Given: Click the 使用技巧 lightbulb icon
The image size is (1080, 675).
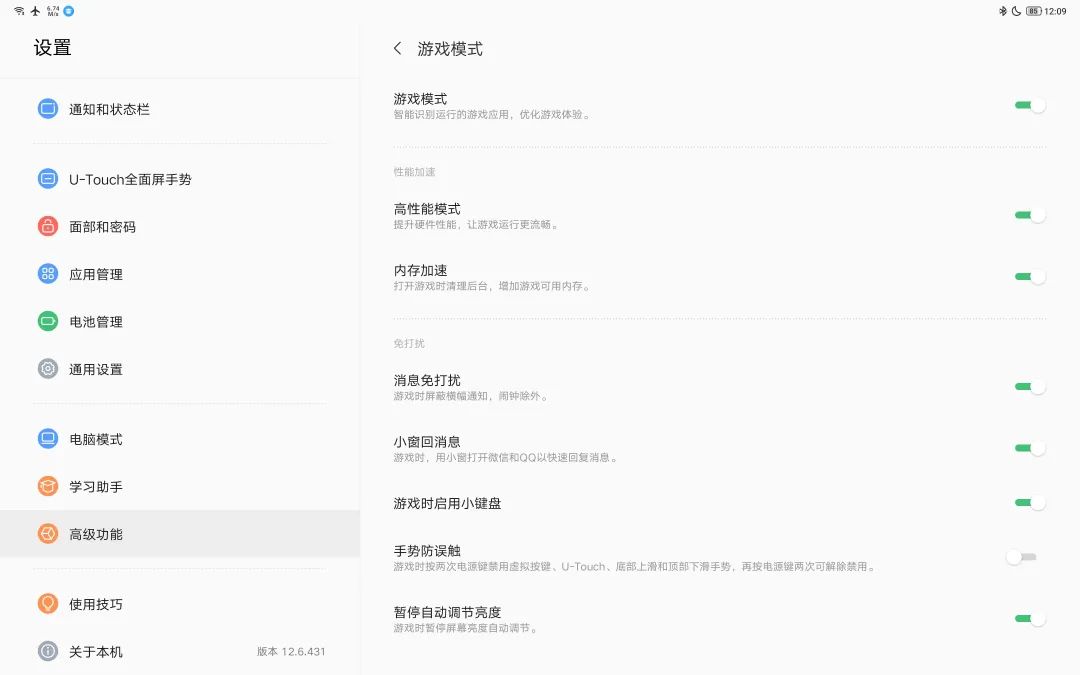Looking at the screenshot, I should (x=47, y=603).
